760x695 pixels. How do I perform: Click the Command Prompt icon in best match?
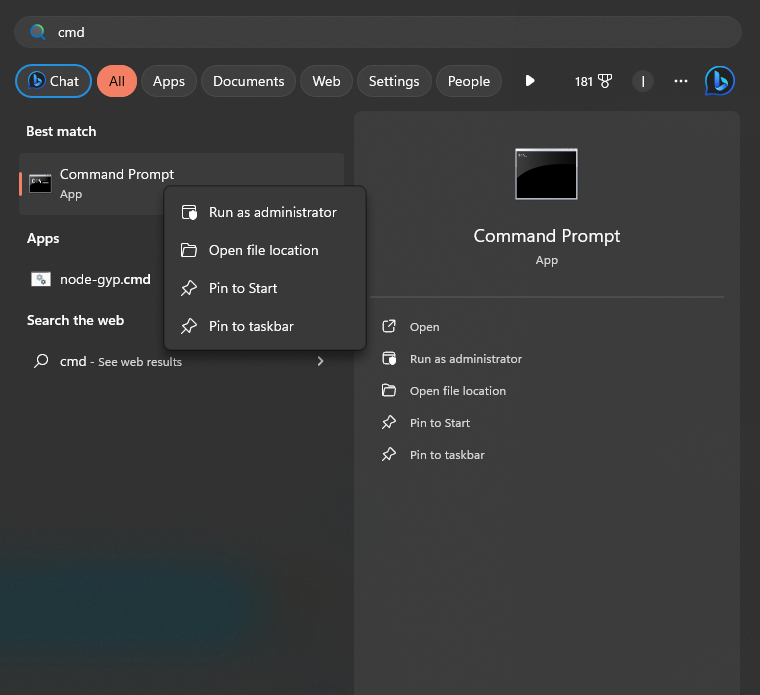(x=40, y=184)
